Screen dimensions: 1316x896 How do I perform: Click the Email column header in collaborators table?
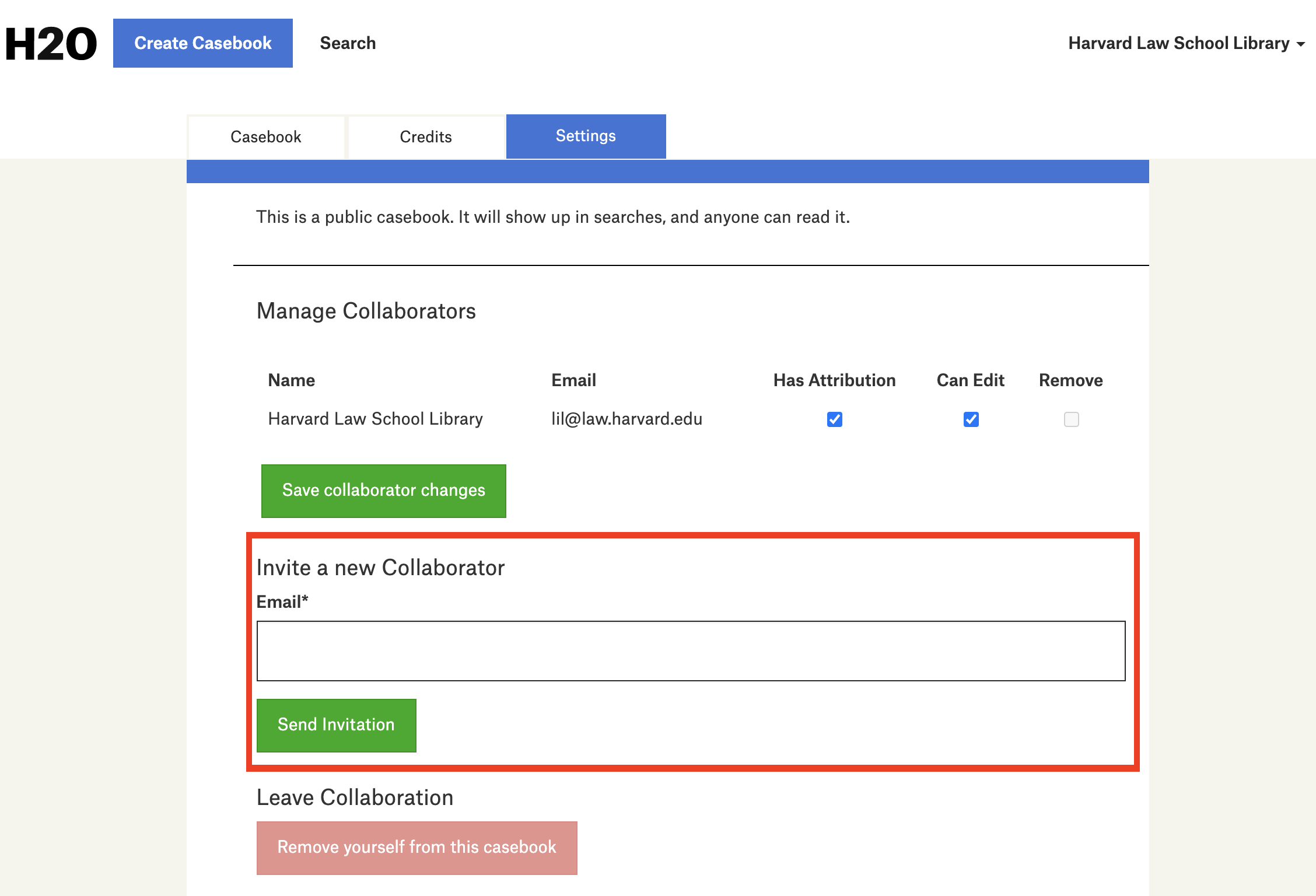(574, 380)
